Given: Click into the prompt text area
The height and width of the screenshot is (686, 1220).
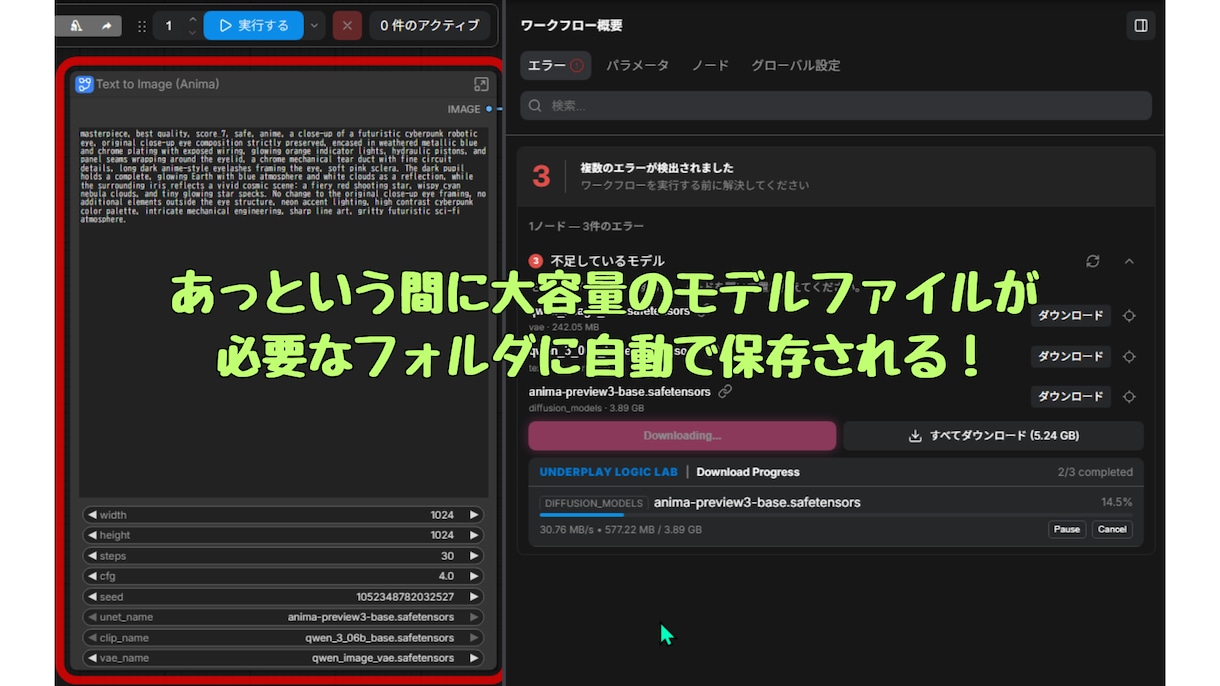Looking at the screenshot, I should coord(283,311).
